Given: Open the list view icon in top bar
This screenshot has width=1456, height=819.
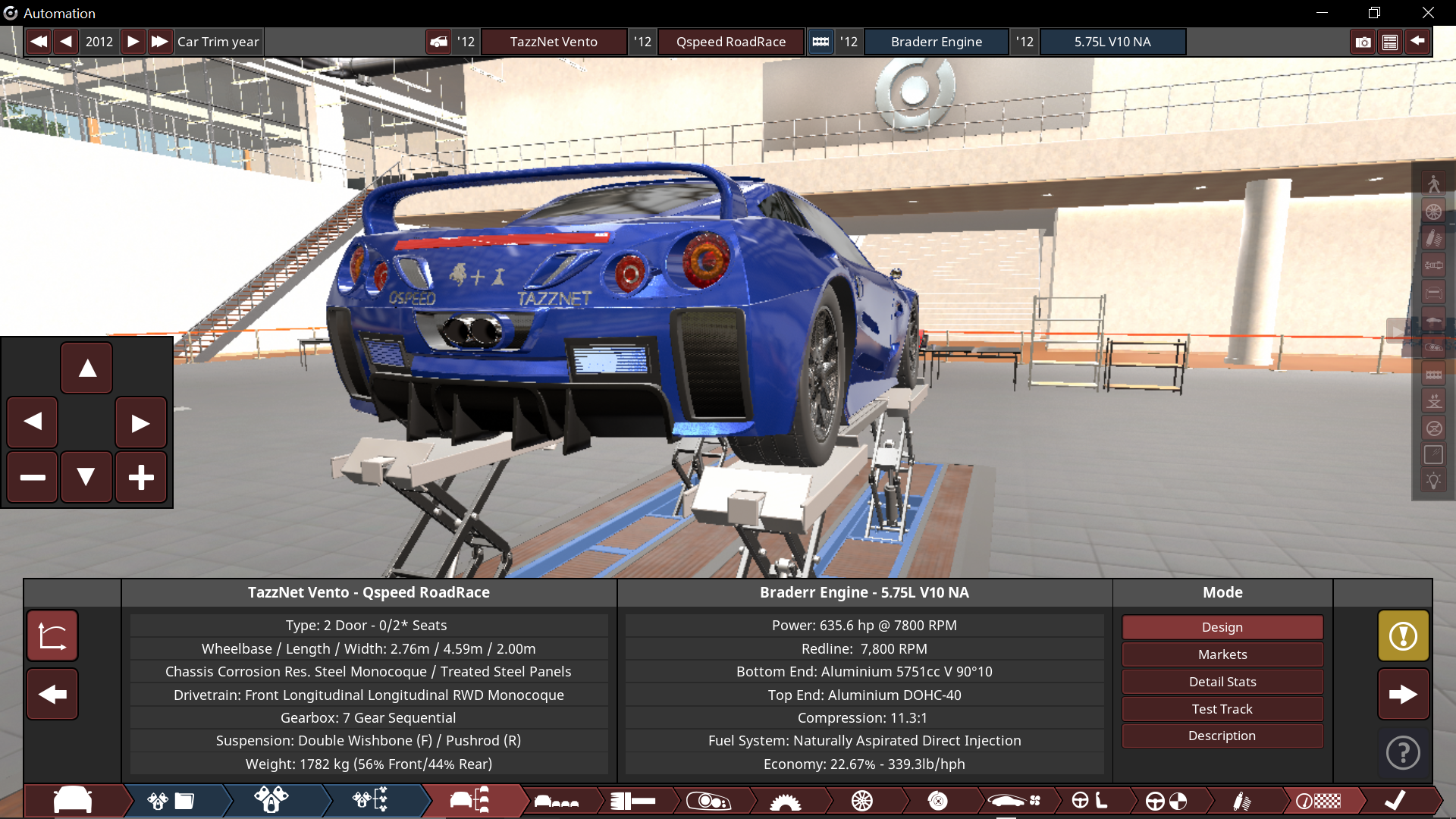Looking at the screenshot, I should [1390, 42].
